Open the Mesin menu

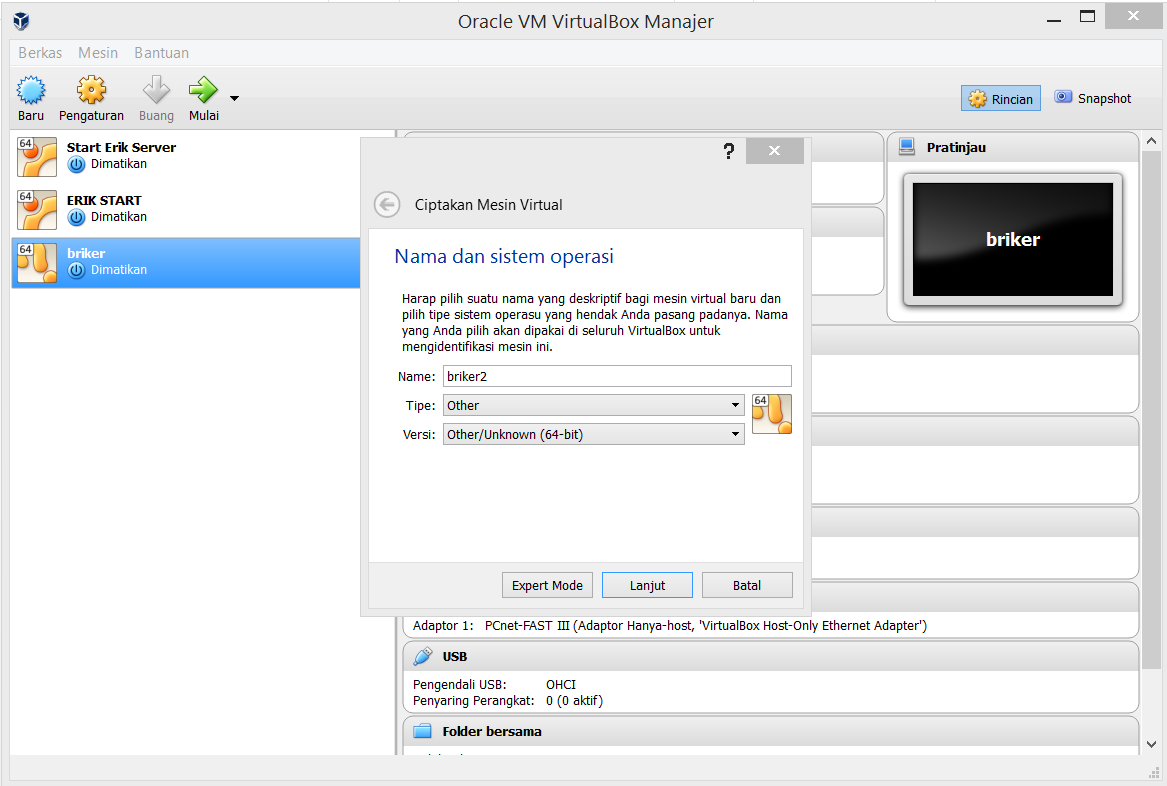tap(98, 53)
